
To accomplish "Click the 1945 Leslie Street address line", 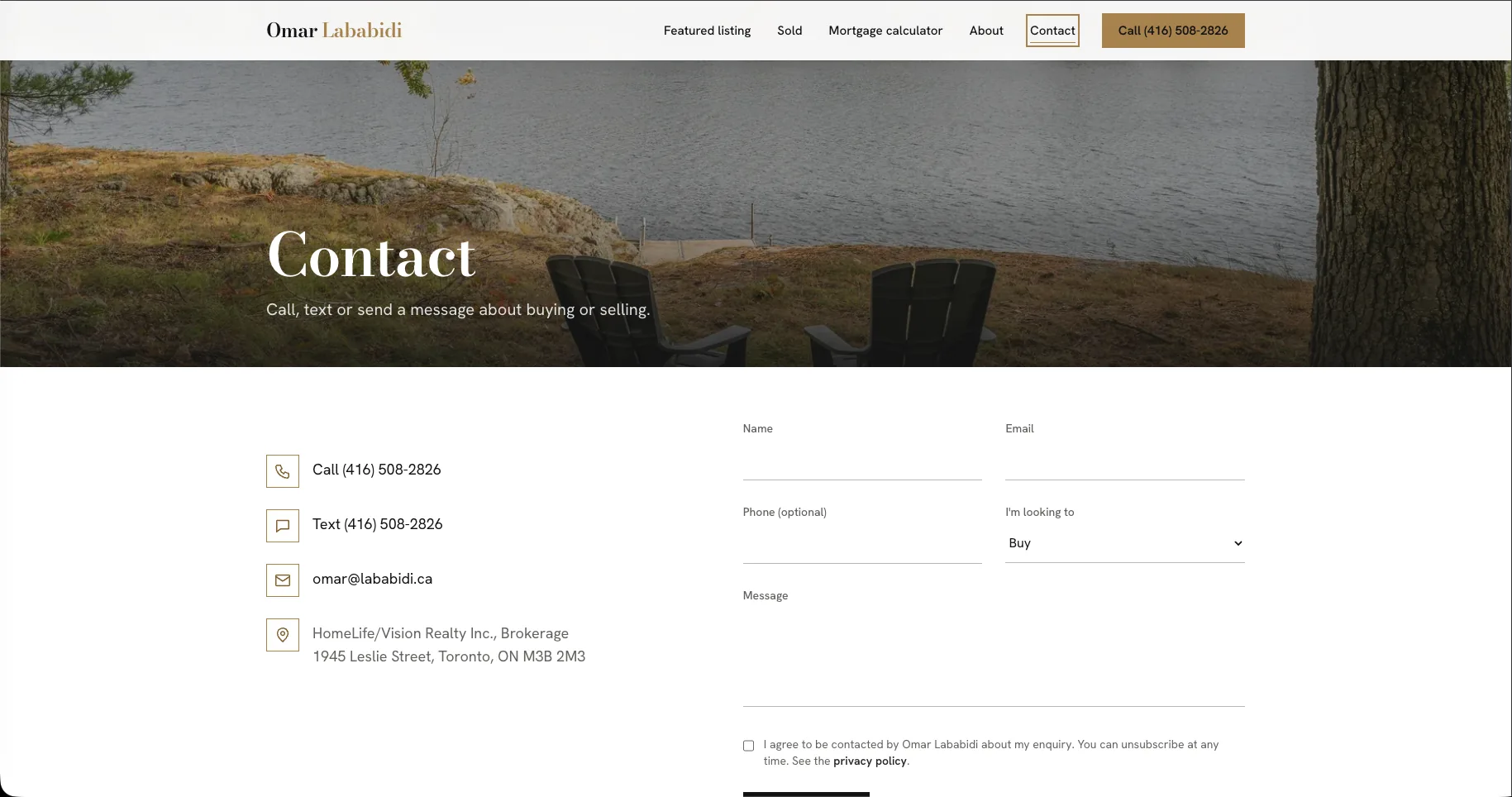I will (x=449, y=656).
